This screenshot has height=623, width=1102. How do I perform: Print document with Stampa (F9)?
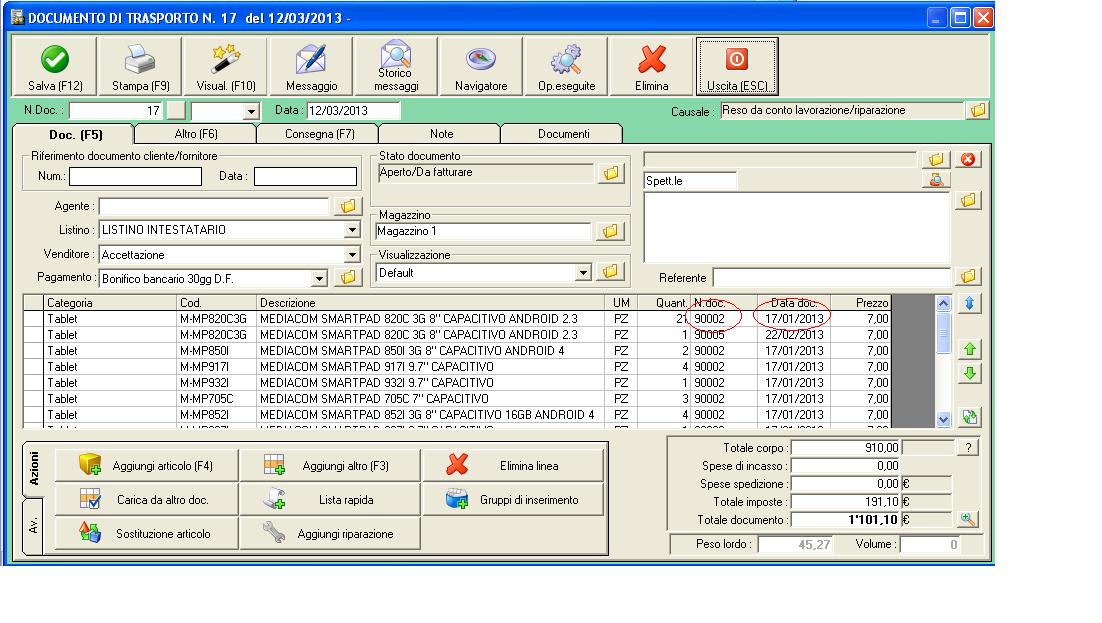pos(140,67)
